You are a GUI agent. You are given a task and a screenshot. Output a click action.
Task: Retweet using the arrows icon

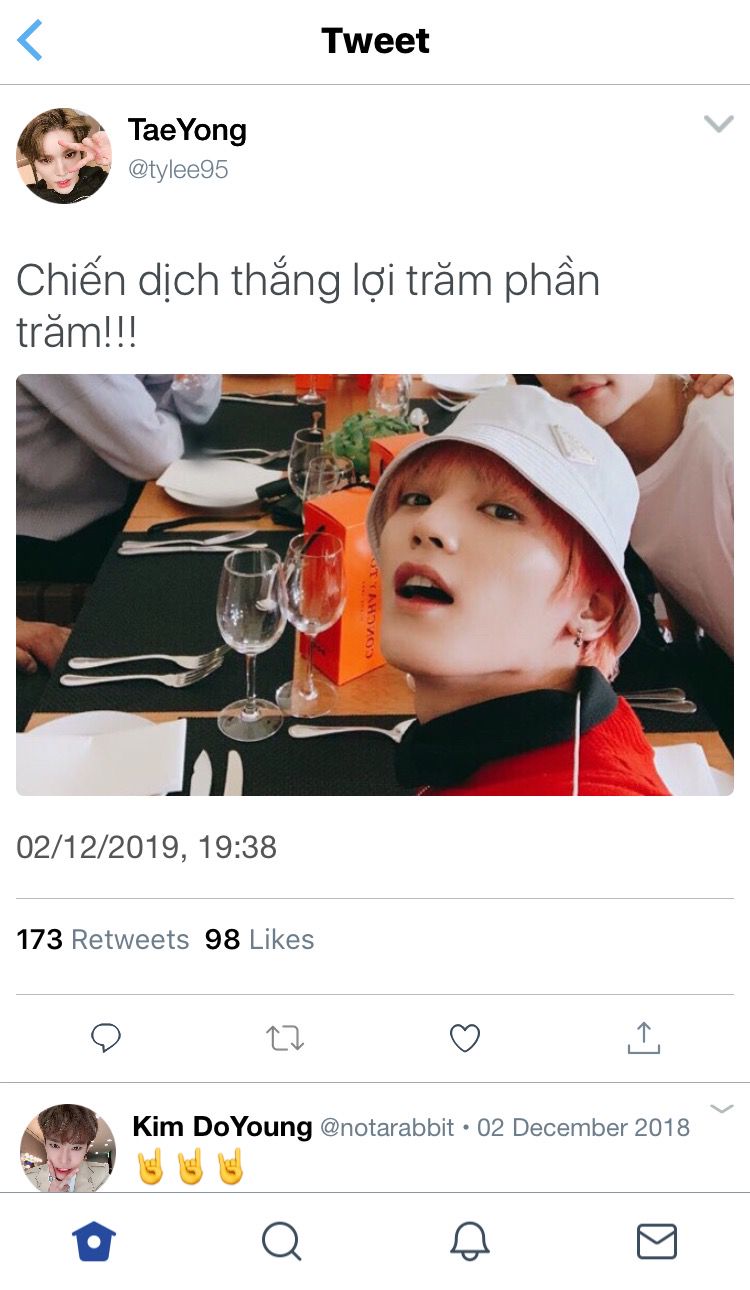point(285,1039)
